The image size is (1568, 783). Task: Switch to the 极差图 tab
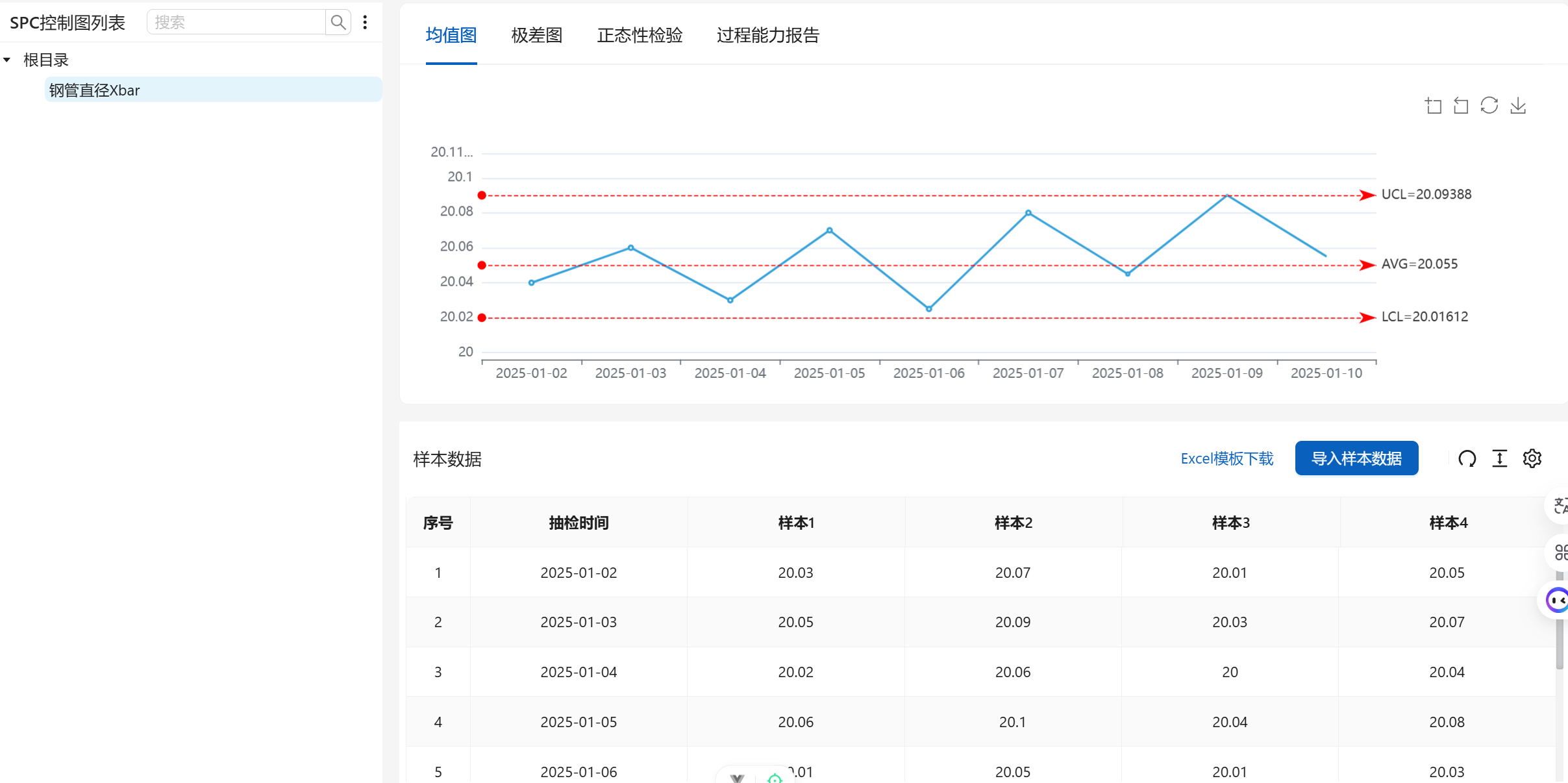[536, 35]
